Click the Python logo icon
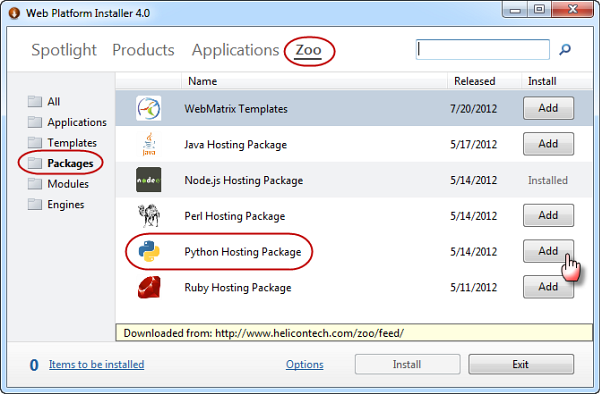Image resolution: width=600 pixels, height=394 pixels. [x=149, y=251]
